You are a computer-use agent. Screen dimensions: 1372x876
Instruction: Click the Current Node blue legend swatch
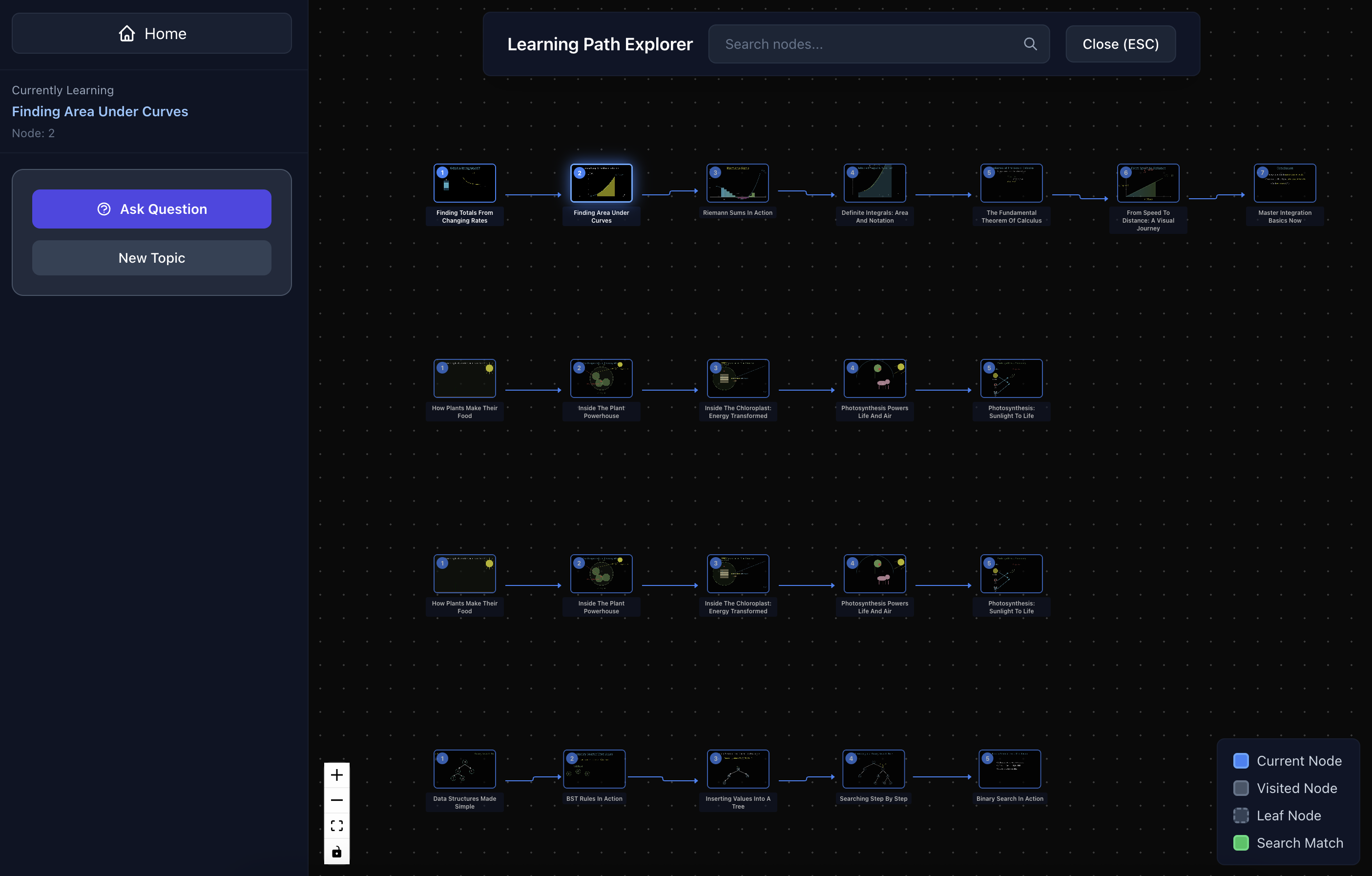pos(1240,761)
